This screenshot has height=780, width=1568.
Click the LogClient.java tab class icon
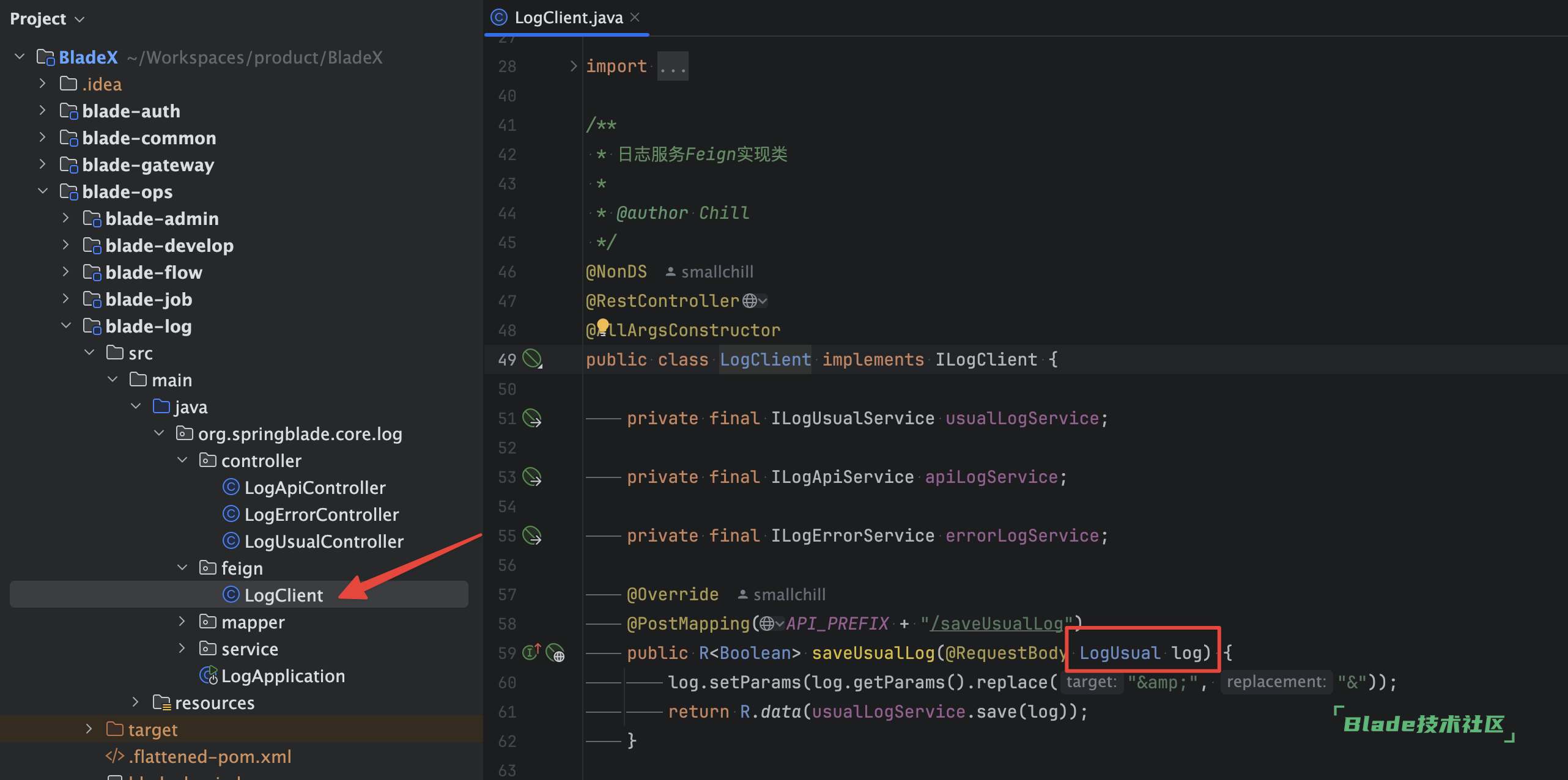pos(499,17)
